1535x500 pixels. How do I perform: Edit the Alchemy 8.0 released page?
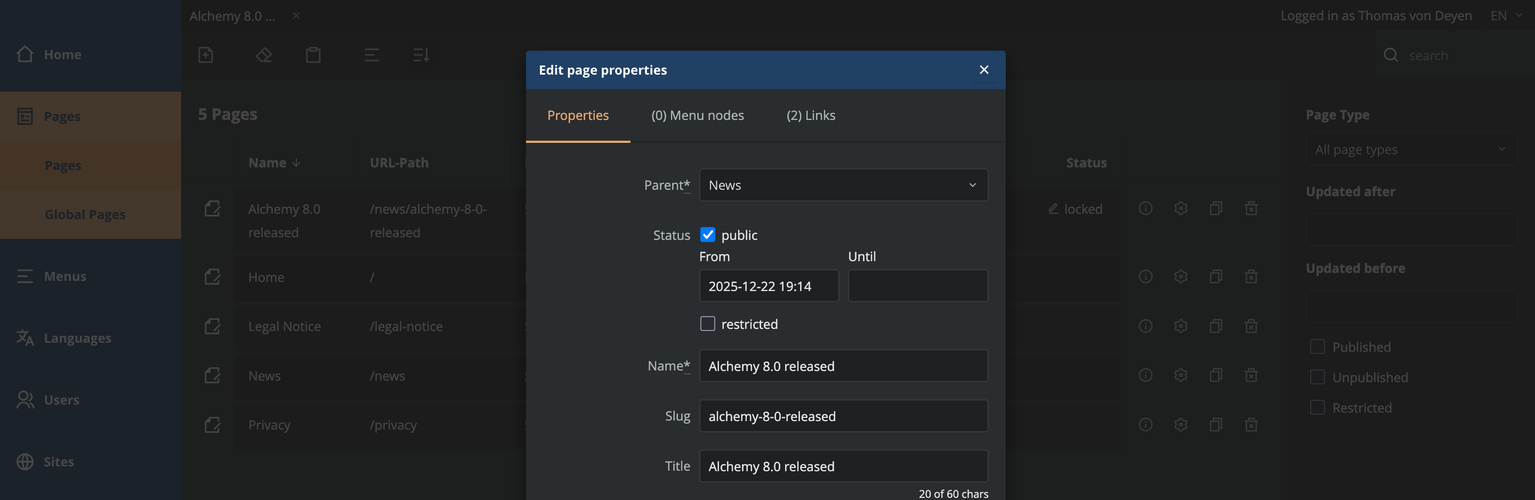point(212,209)
